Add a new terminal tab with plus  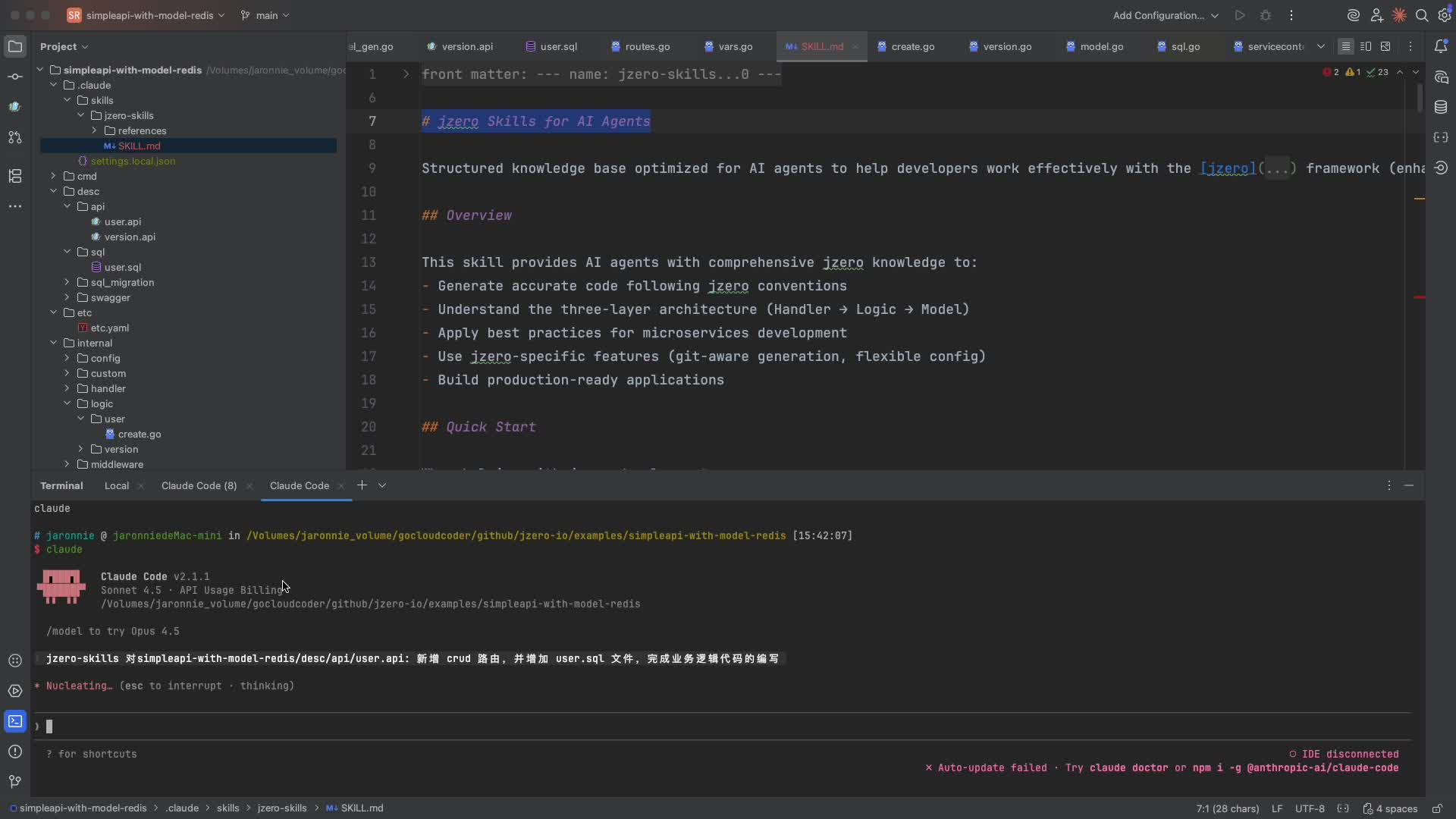coord(362,485)
